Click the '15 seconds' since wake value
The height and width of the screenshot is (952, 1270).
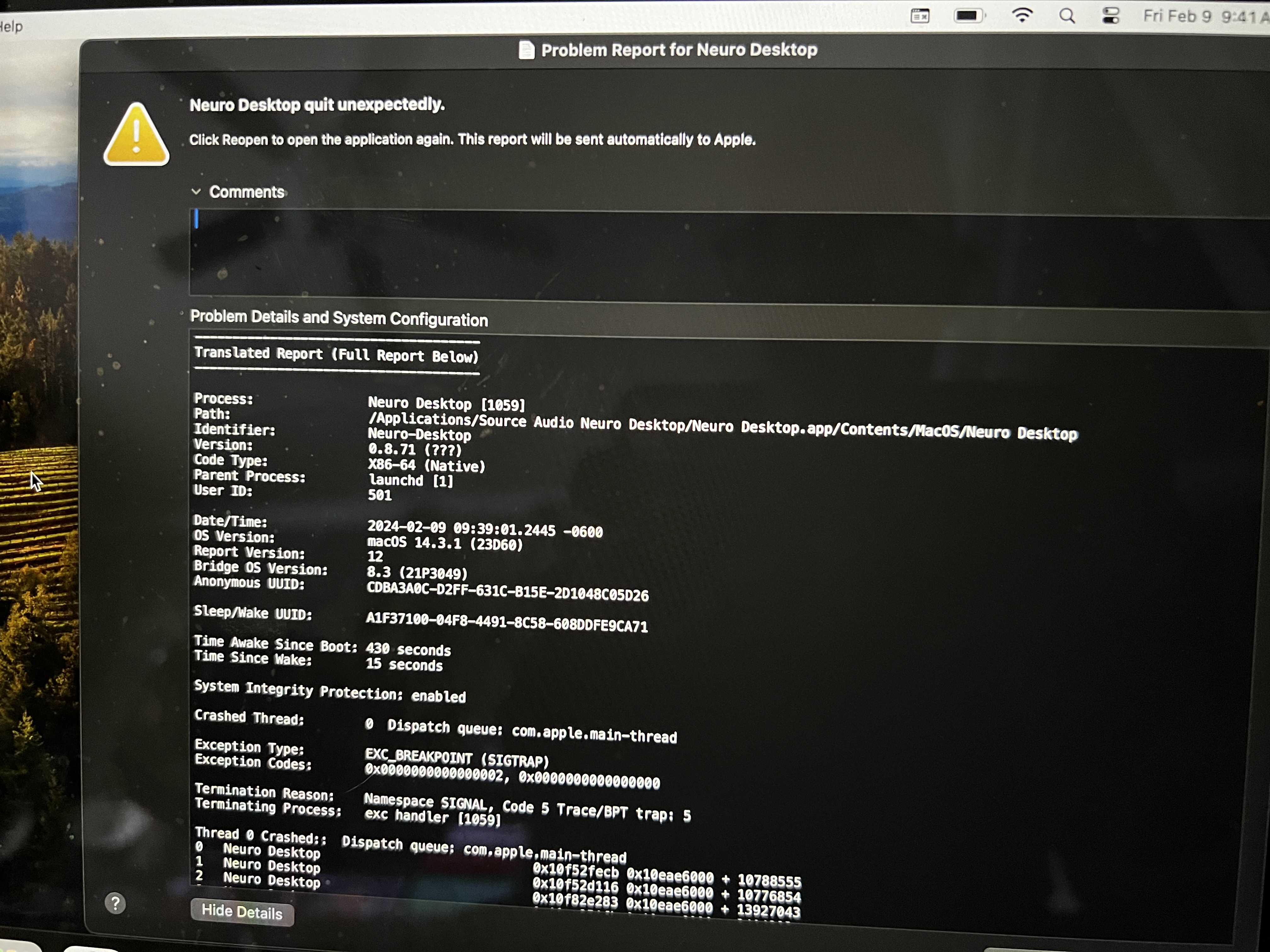pyautogui.click(x=404, y=665)
